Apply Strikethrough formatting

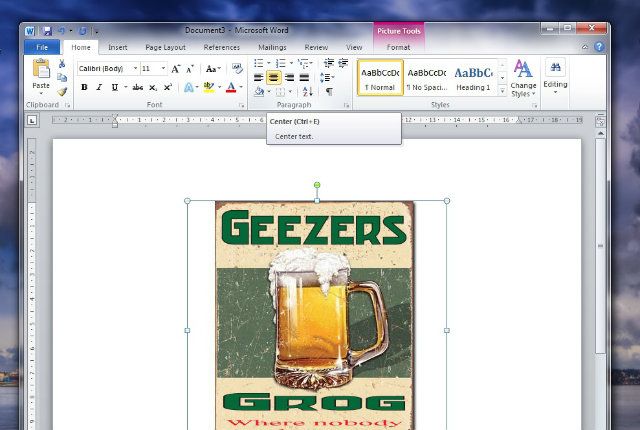click(x=138, y=87)
